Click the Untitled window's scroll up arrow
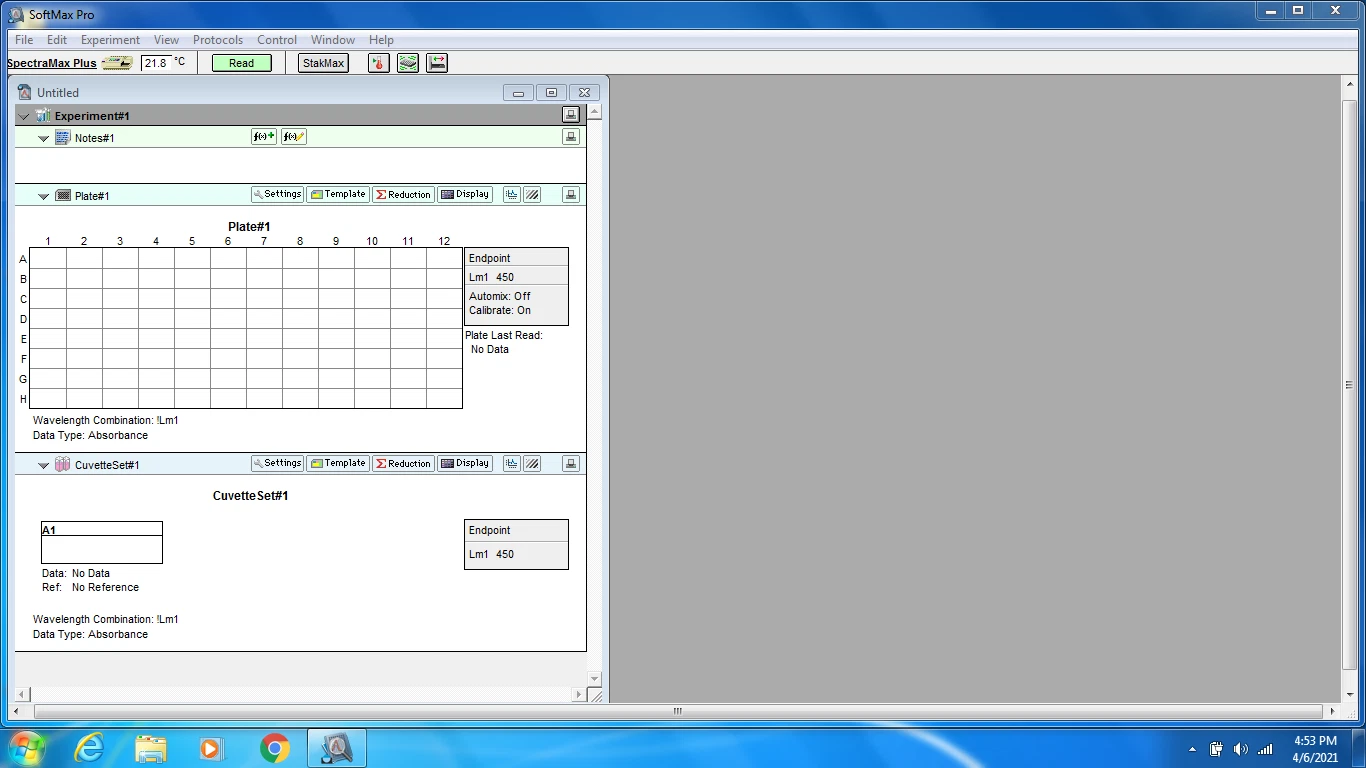 (x=595, y=112)
